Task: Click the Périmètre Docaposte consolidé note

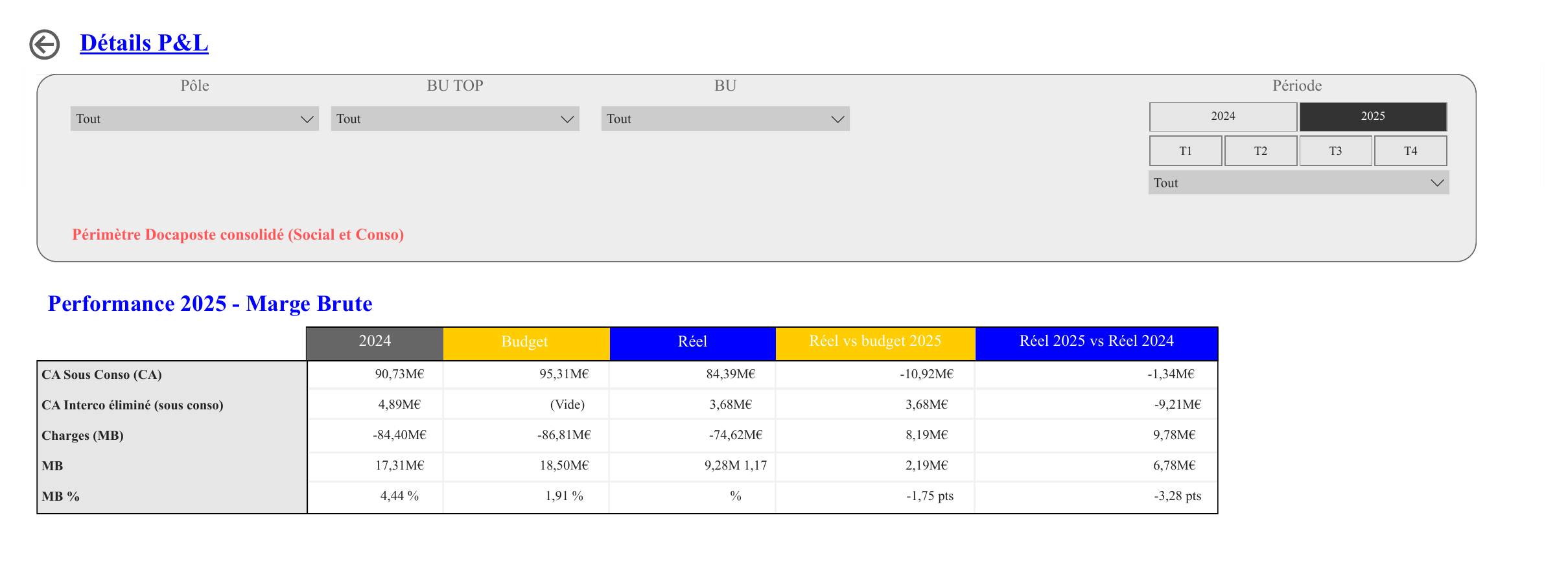Action: click(x=238, y=235)
